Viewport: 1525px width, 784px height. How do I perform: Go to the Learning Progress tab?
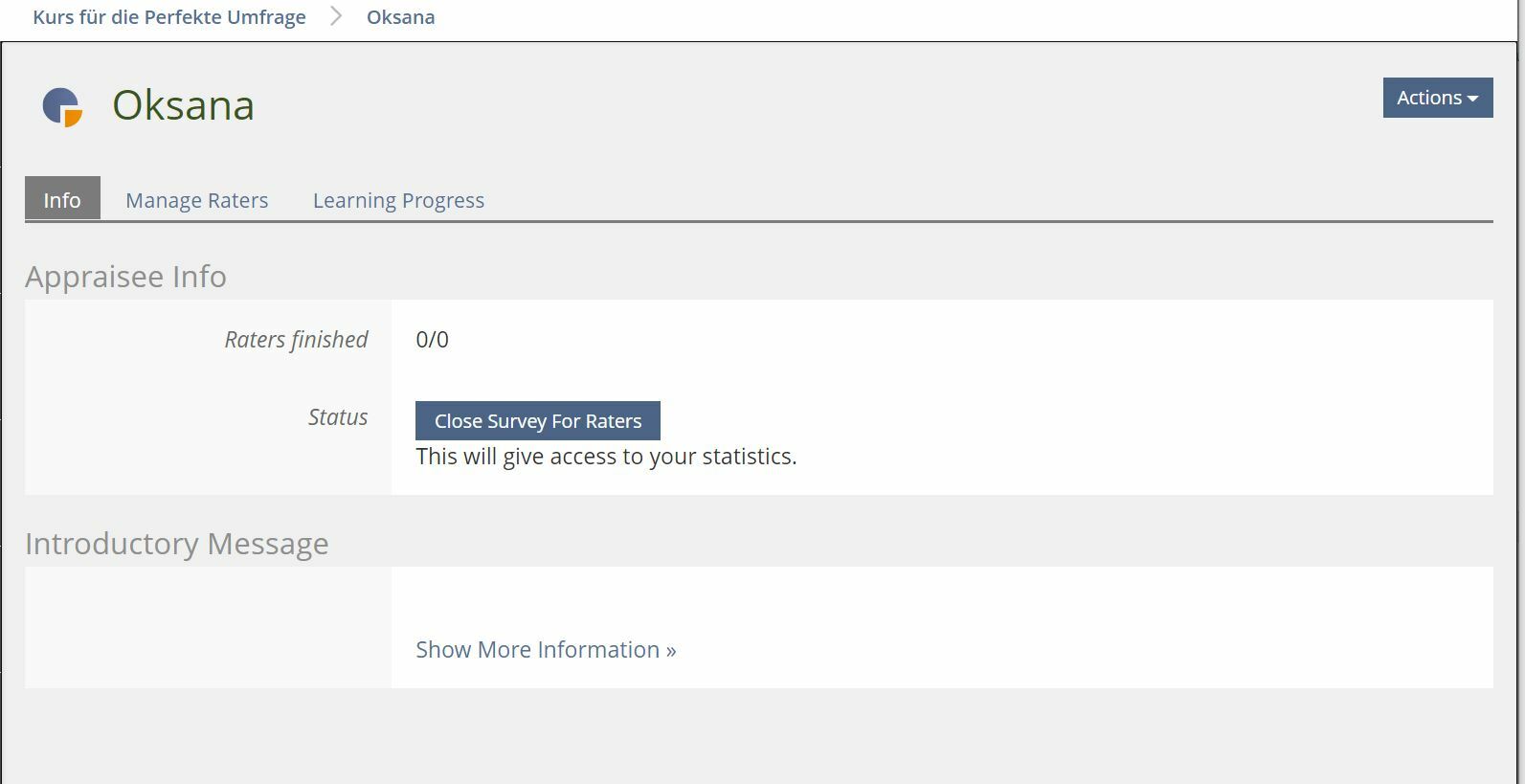398,200
